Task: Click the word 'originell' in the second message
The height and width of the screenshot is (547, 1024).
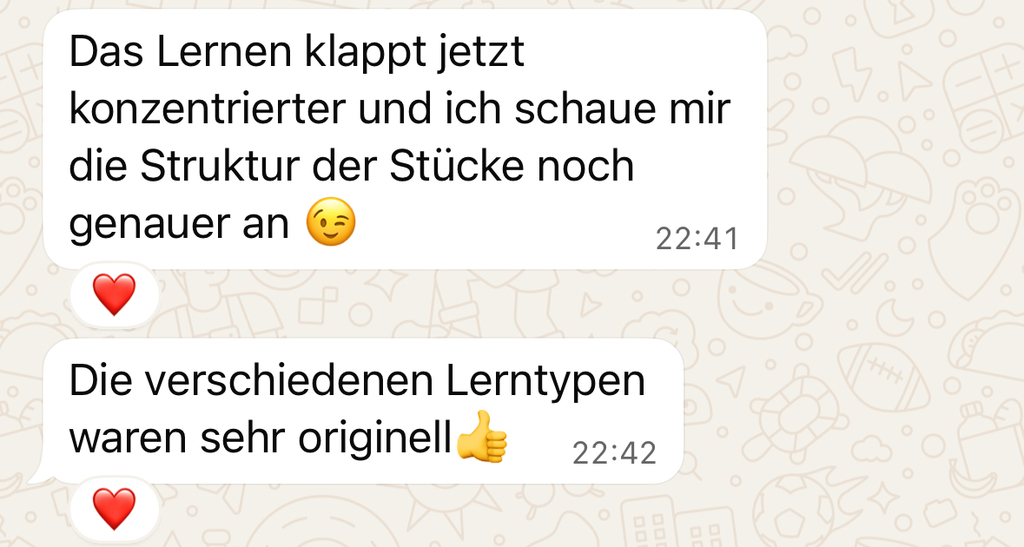Action: click(x=375, y=439)
